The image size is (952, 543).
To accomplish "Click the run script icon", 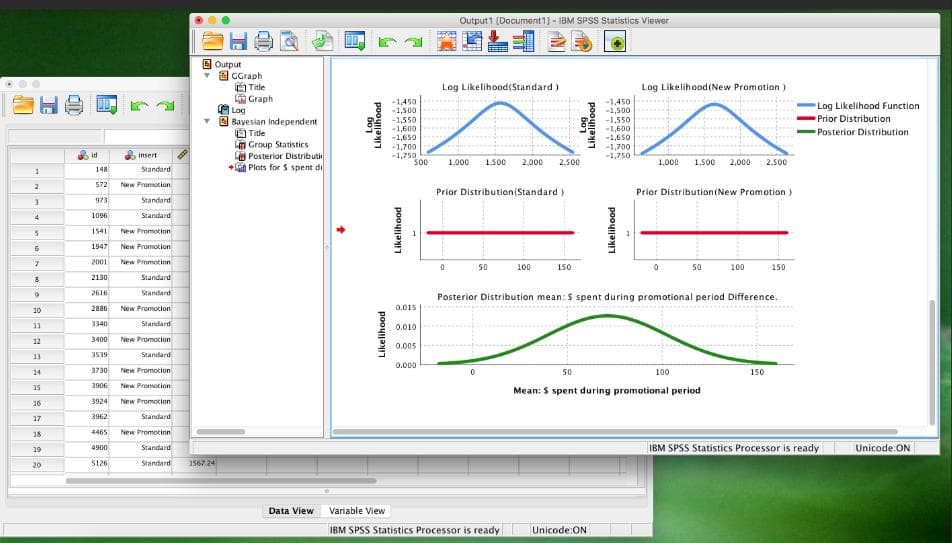I will pyautogui.click(x=582, y=41).
